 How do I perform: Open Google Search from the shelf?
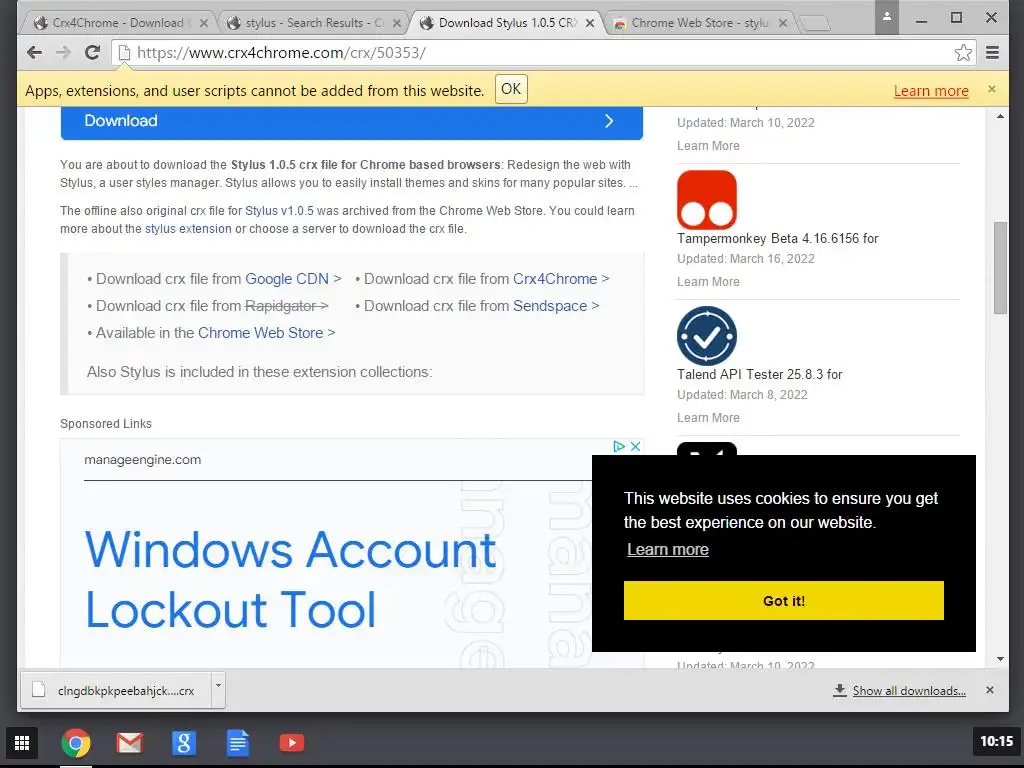coord(184,743)
